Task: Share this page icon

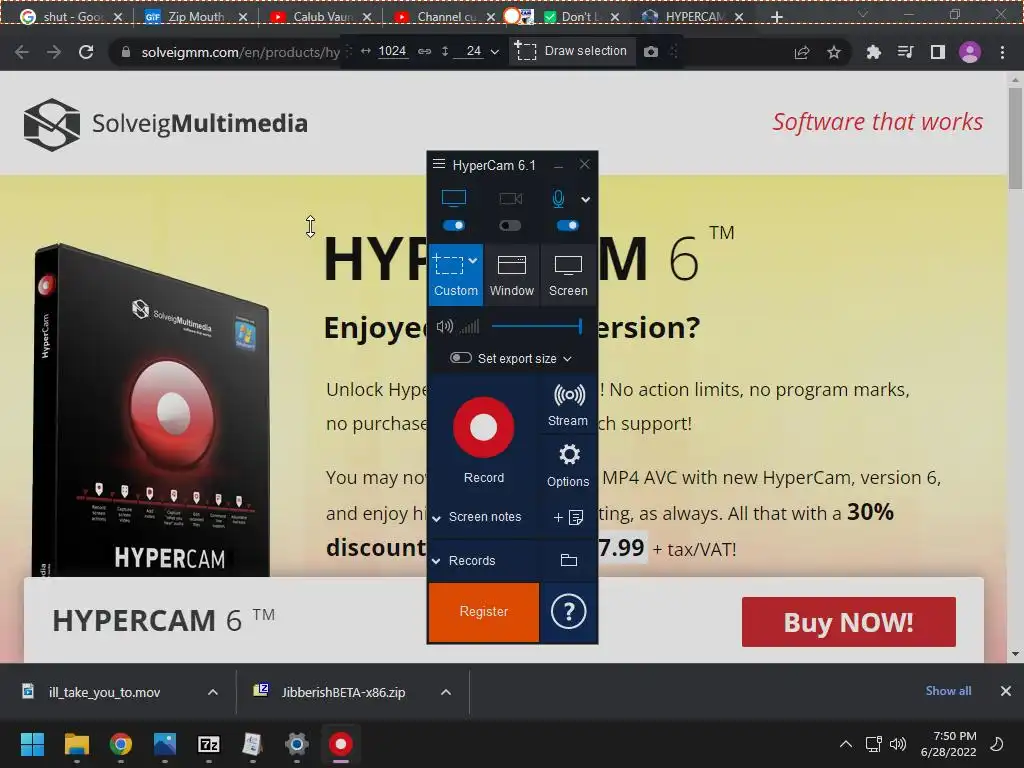Action: [x=802, y=52]
